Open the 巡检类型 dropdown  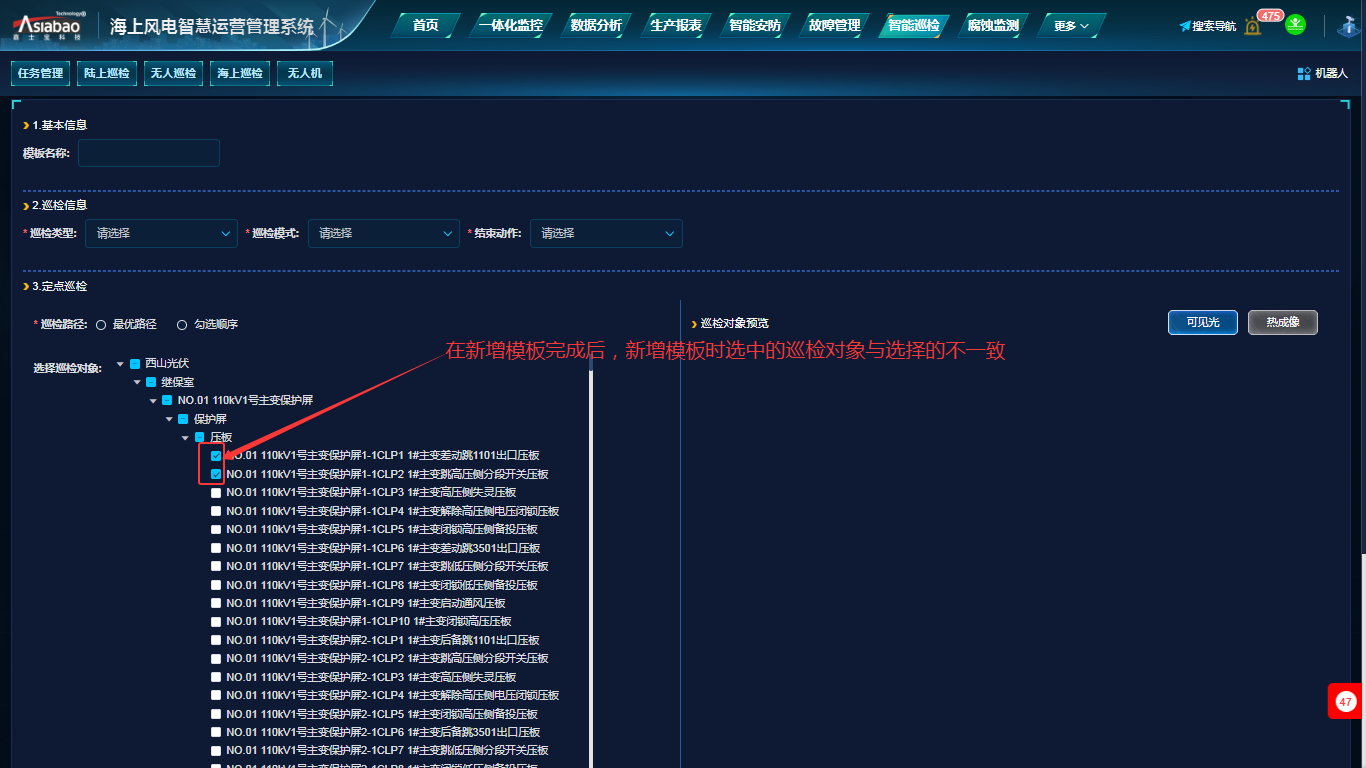(161, 233)
